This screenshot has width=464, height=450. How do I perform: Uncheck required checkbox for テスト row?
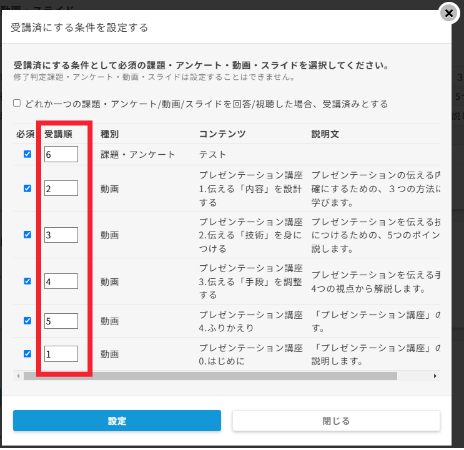[27, 154]
